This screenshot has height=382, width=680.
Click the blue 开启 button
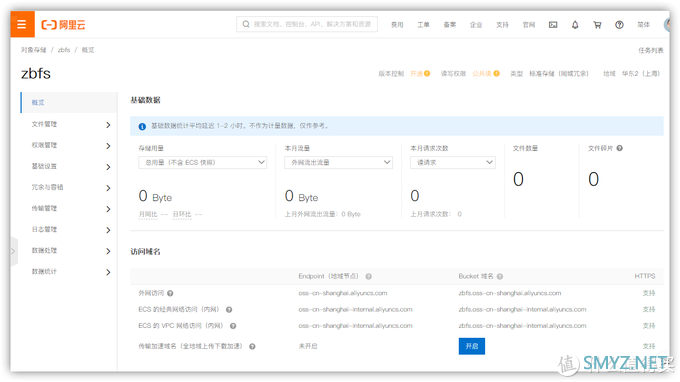[x=472, y=346]
